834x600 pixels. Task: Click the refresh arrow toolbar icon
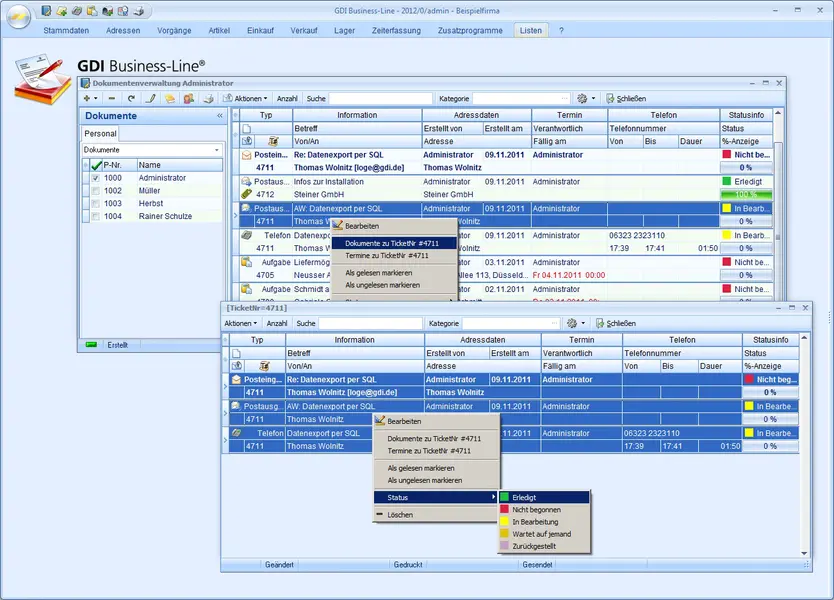pyautogui.click(x=131, y=99)
